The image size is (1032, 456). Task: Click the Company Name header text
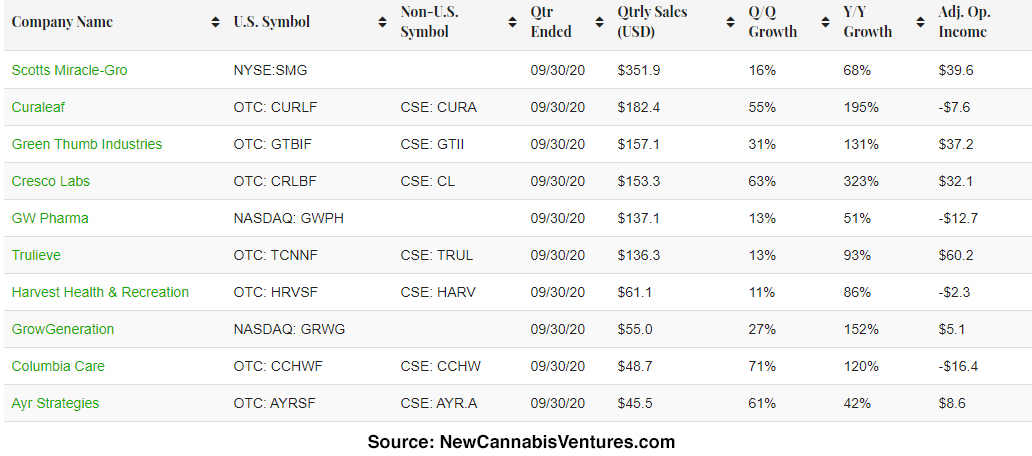[62, 22]
